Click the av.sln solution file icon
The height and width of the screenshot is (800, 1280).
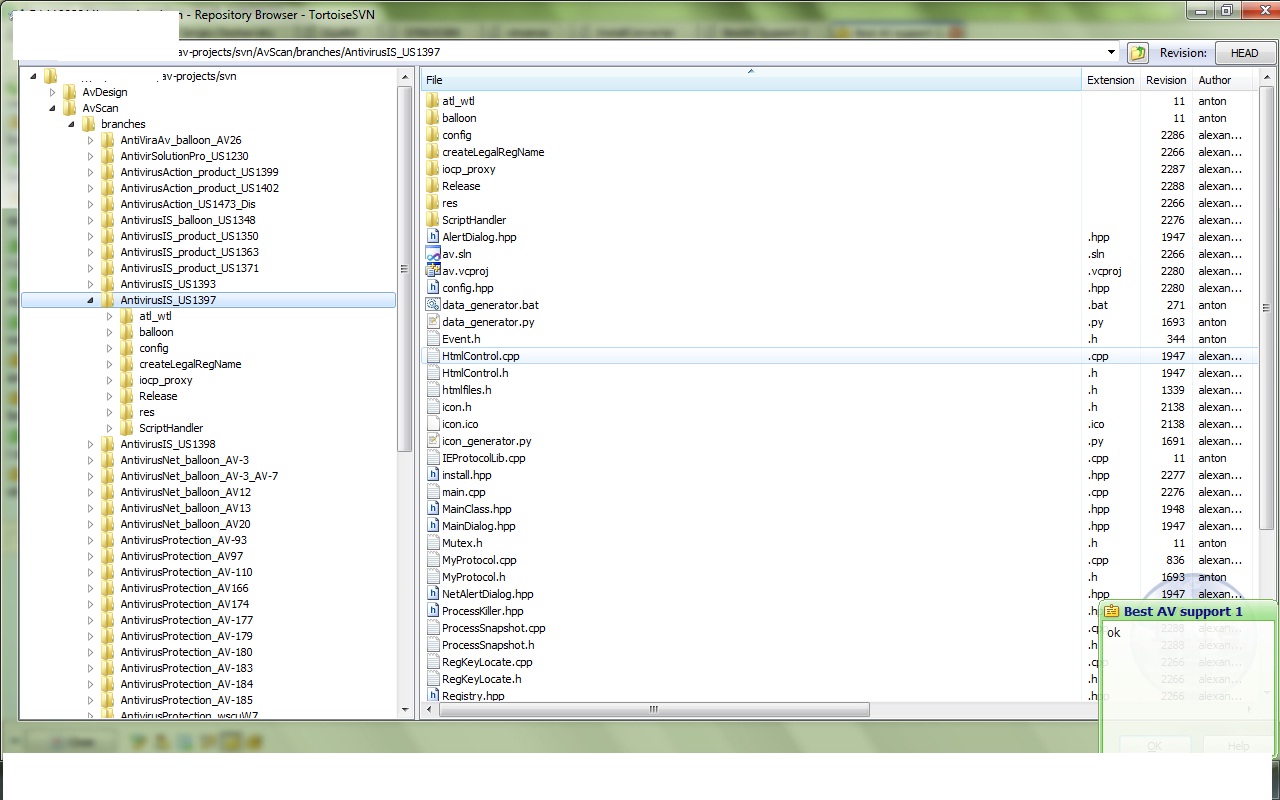point(433,254)
